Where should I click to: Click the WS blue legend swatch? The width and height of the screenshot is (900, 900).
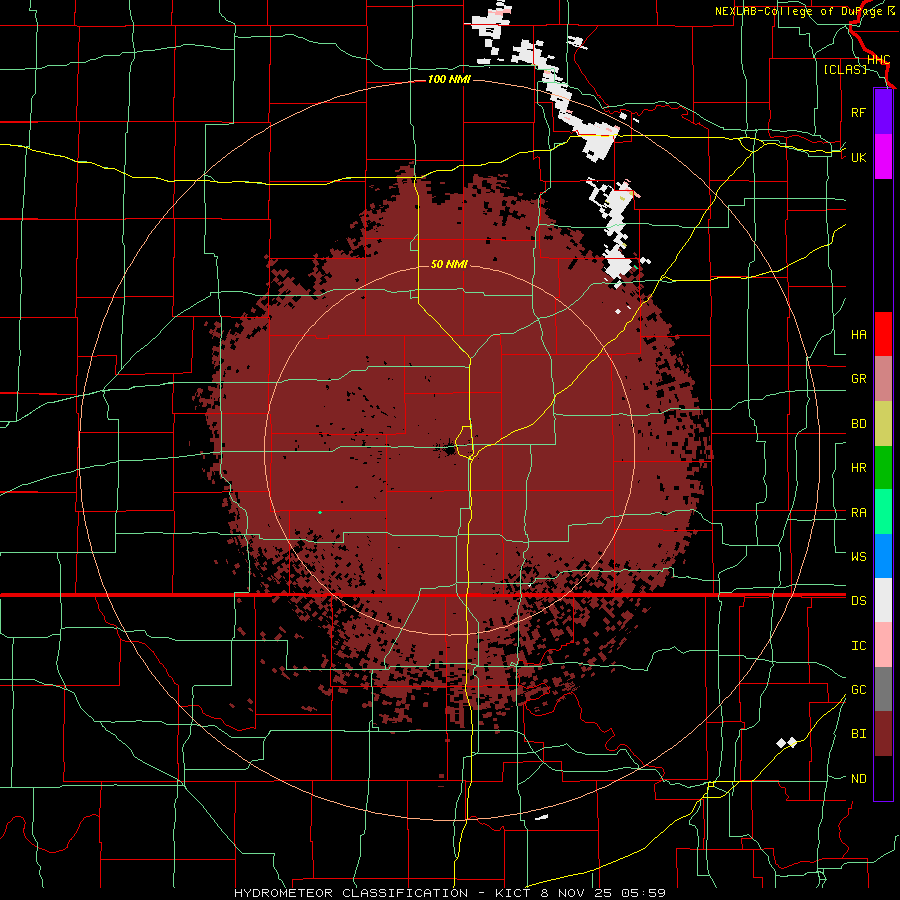click(883, 556)
